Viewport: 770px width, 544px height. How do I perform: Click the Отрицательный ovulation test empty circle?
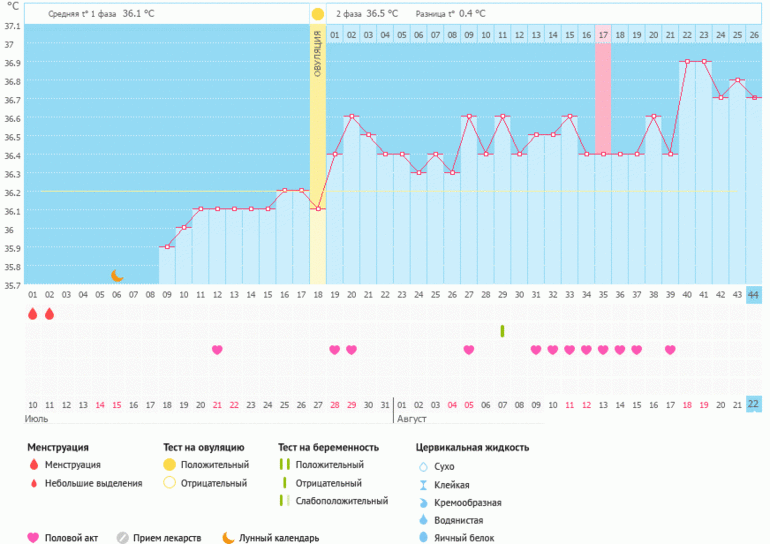(170, 483)
